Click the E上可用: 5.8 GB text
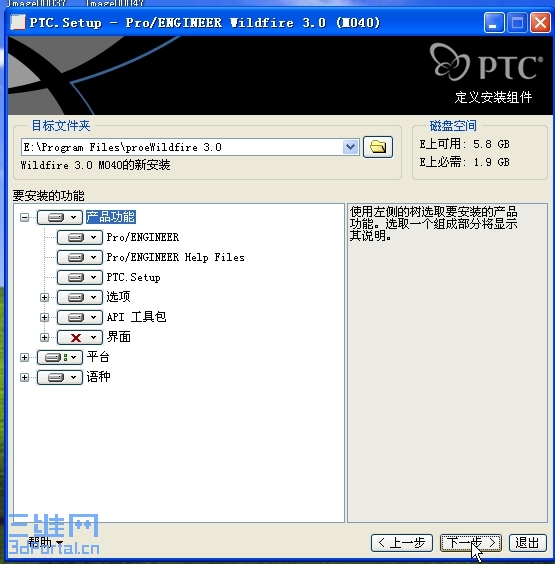 (464, 144)
